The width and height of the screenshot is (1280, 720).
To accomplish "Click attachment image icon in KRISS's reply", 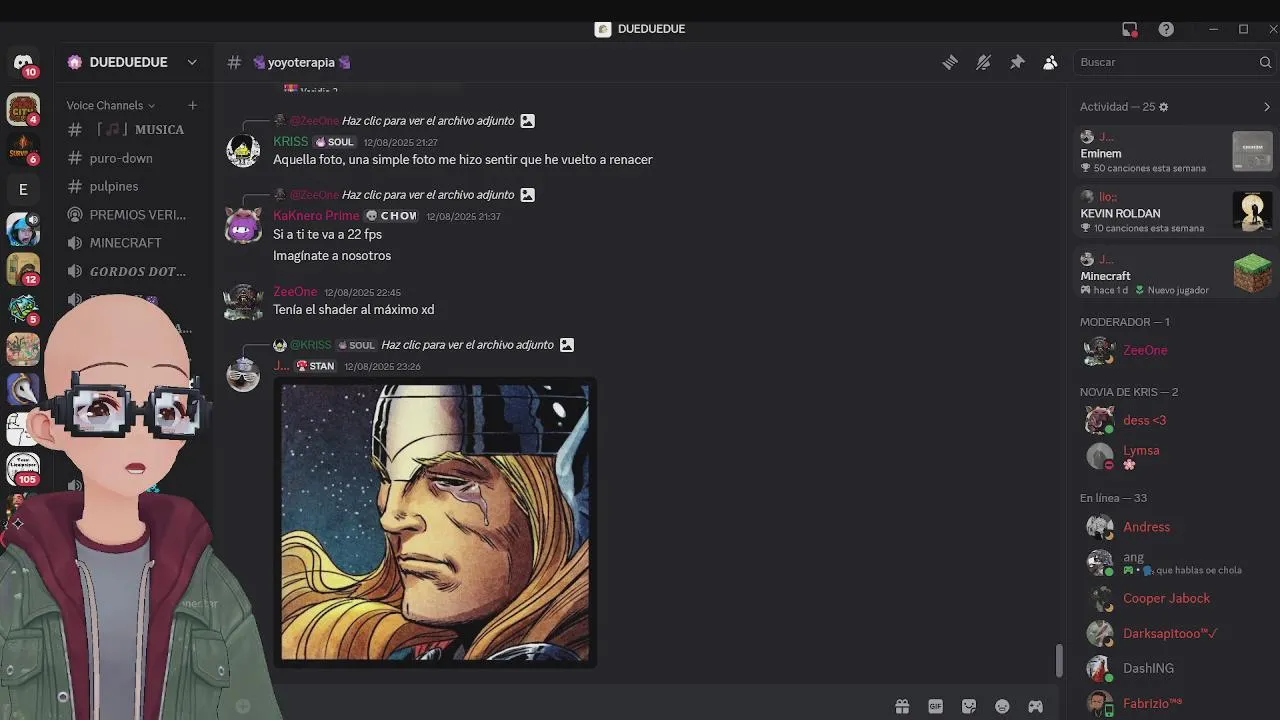I will pos(528,121).
